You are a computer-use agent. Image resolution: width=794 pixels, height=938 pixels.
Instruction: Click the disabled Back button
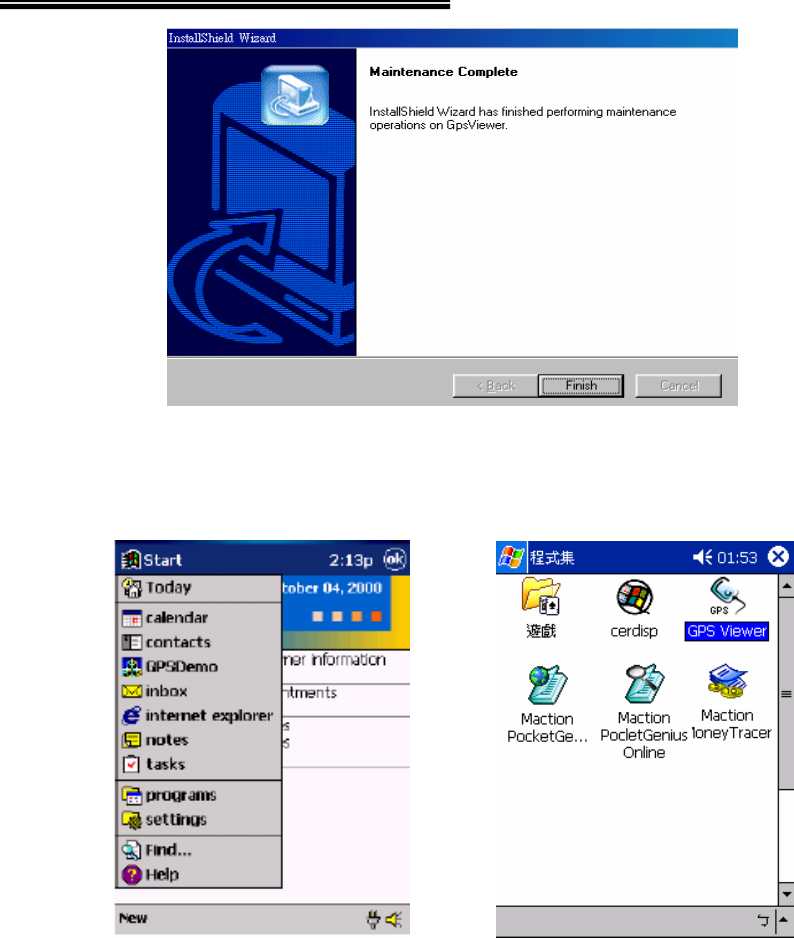(x=495, y=386)
